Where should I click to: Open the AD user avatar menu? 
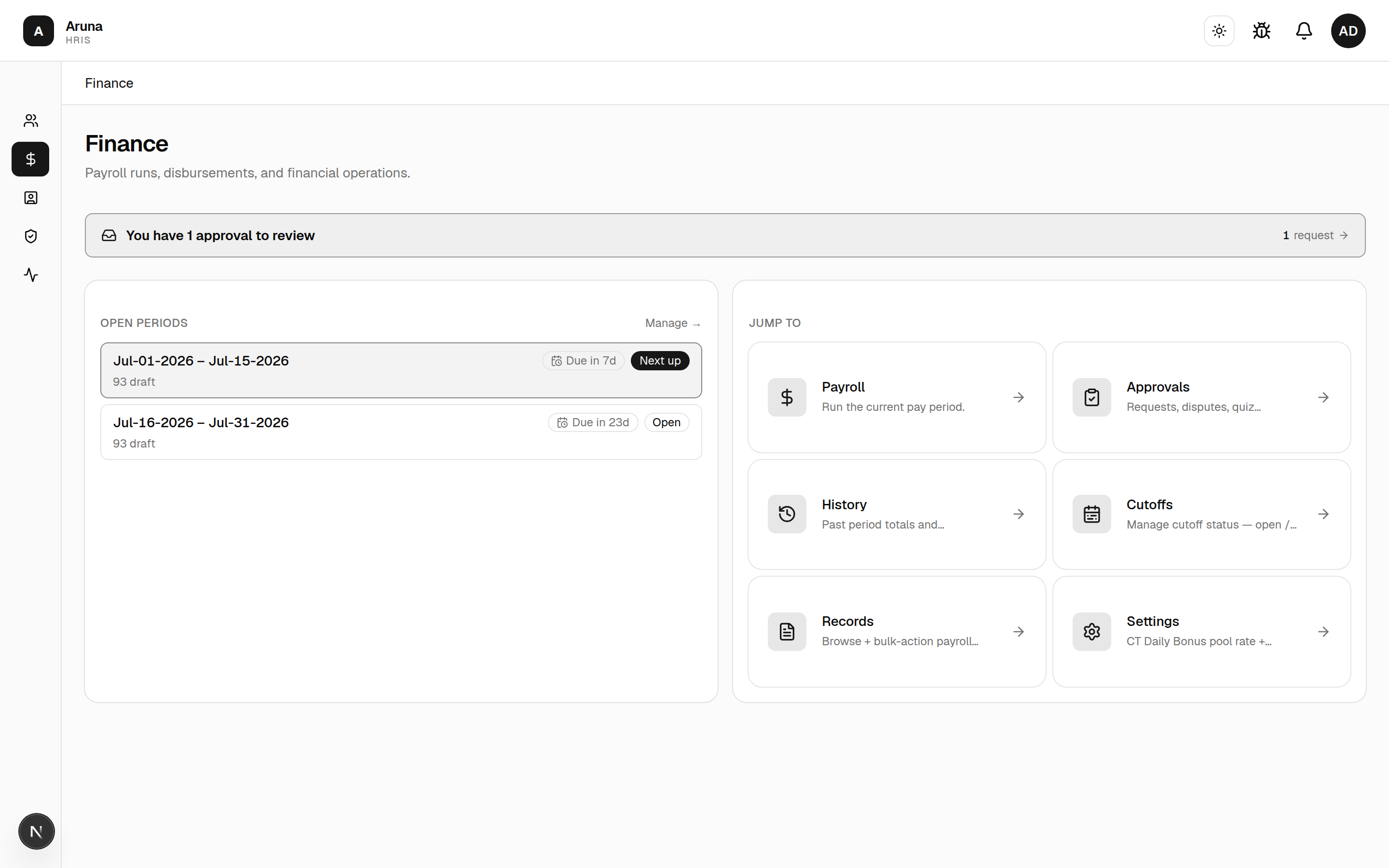coord(1348,31)
